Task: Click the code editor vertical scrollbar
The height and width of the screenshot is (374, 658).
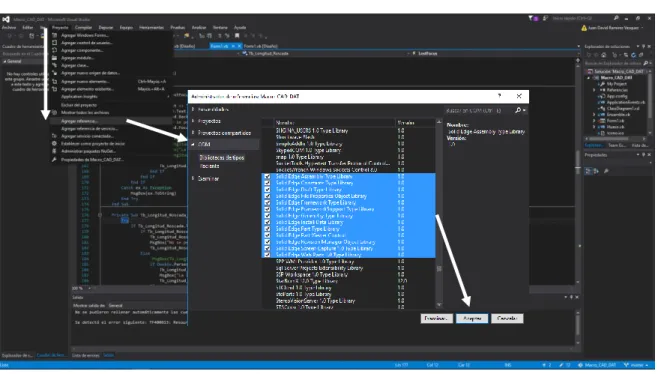Action: pos(578,172)
